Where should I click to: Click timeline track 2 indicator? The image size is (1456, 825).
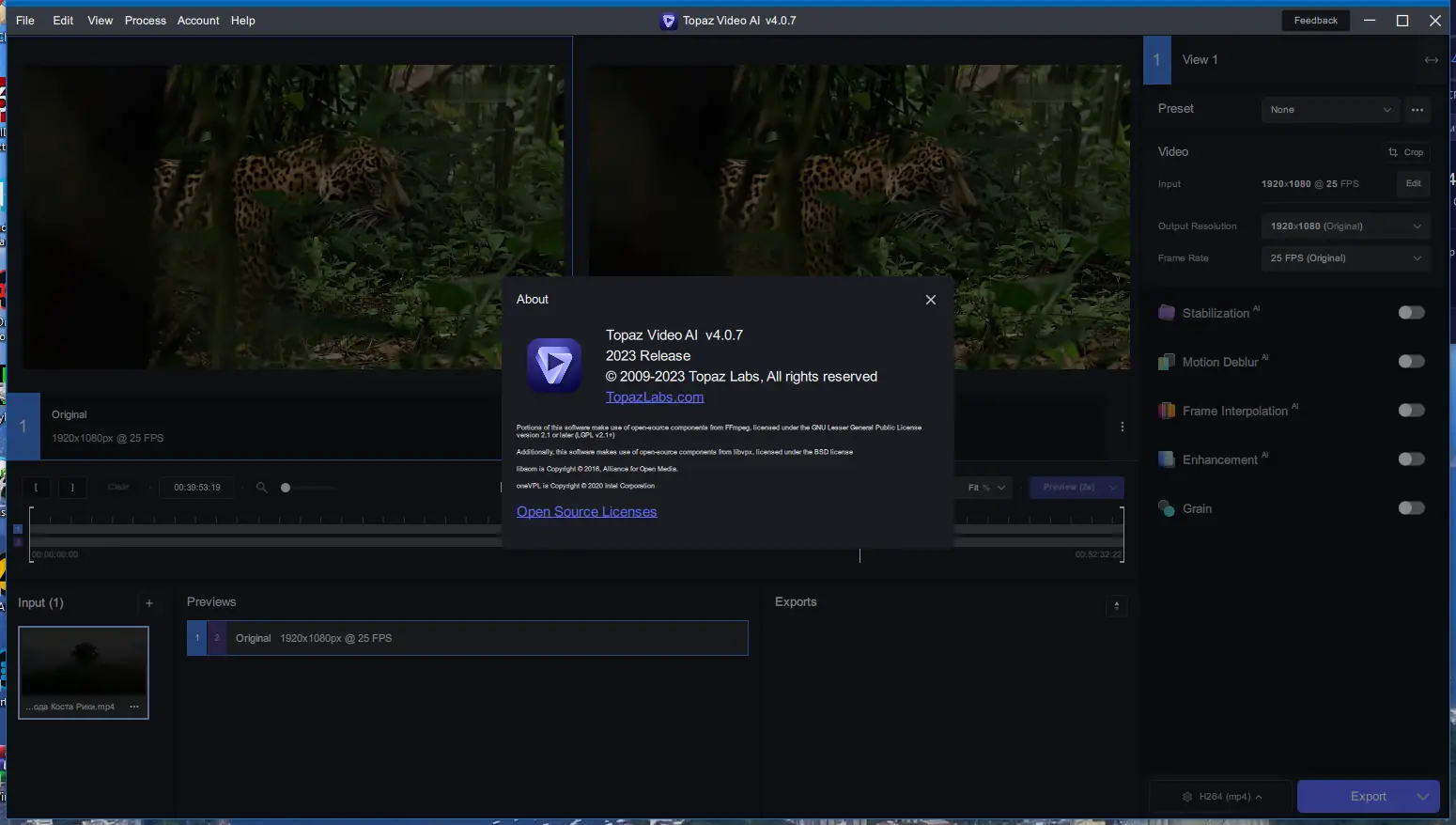(18, 542)
